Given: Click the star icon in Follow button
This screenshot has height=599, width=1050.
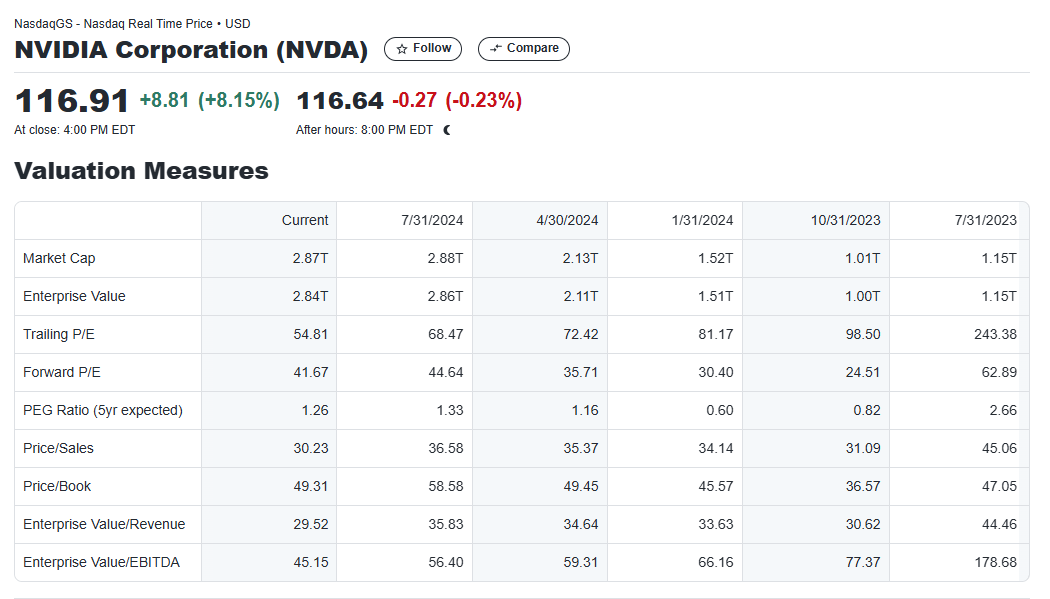Looking at the screenshot, I should click(x=402, y=49).
